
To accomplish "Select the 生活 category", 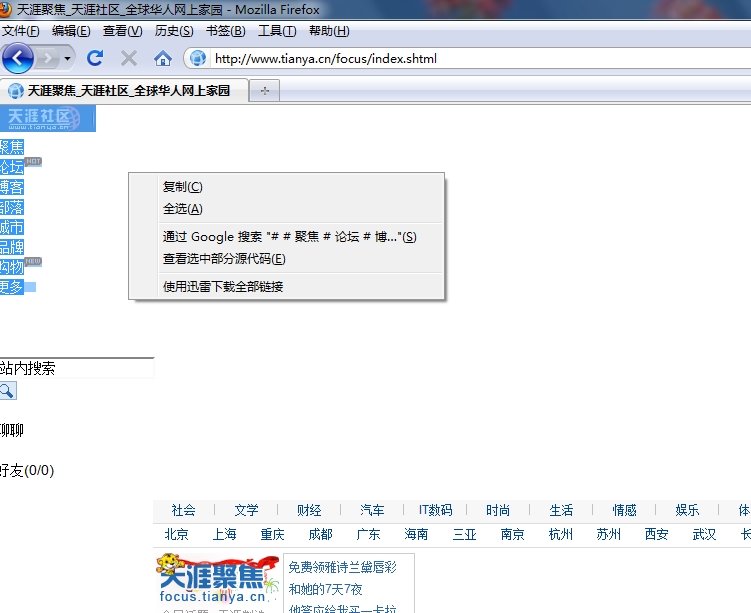I will click(561, 510).
